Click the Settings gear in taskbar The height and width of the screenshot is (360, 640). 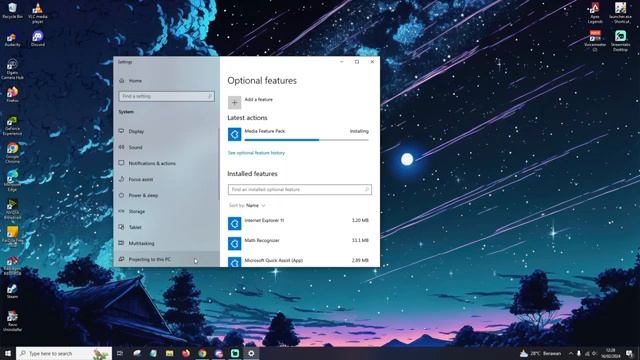click(251, 353)
